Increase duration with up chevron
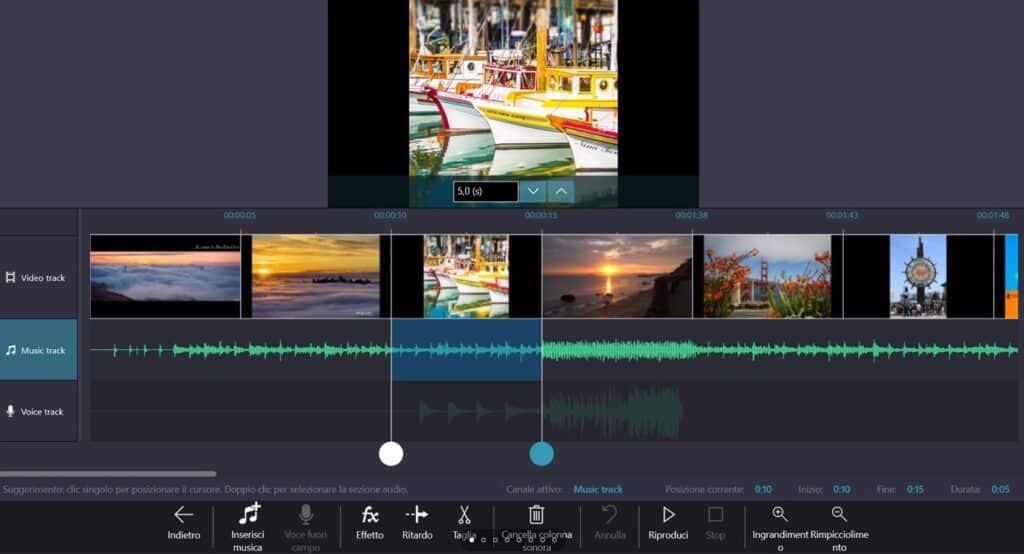Image resolution: width=1024 pixels, height=554 pixels. click(x=561, y=191)
